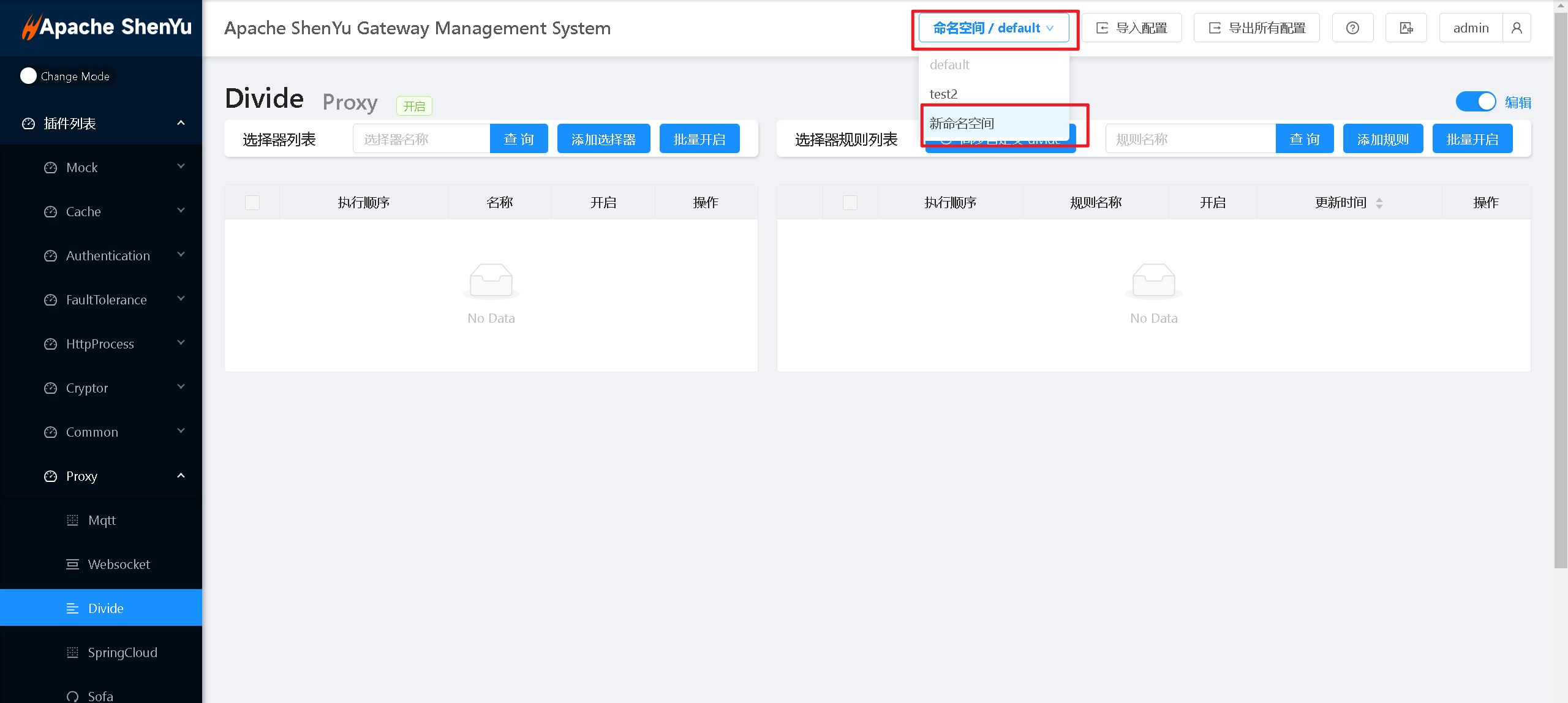Screen dimensions: 1568x703
Task: Click the 导入配置 button
Action: pos(1132,28)
